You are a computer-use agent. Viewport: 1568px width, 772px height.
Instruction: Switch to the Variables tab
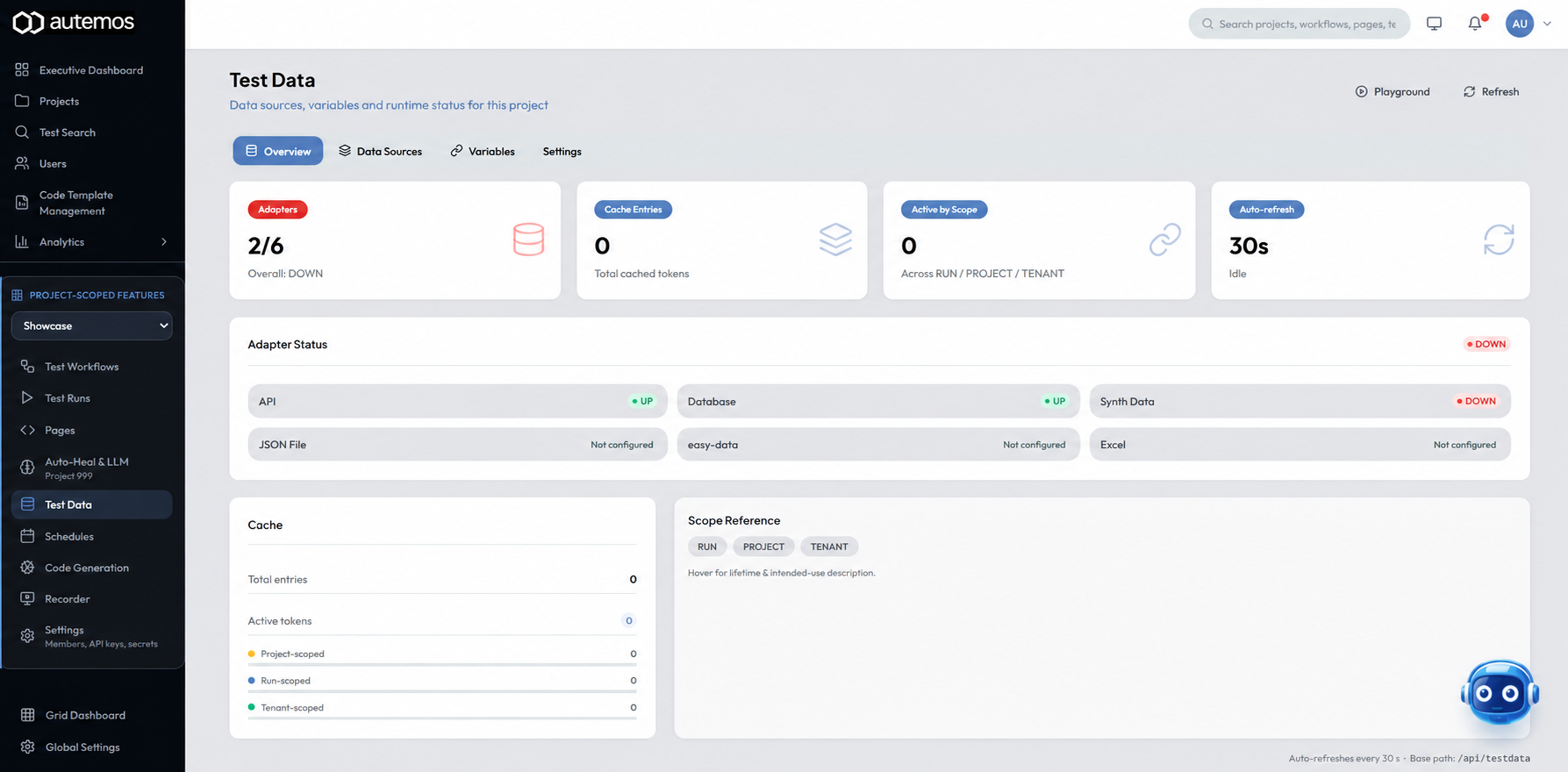483,151
